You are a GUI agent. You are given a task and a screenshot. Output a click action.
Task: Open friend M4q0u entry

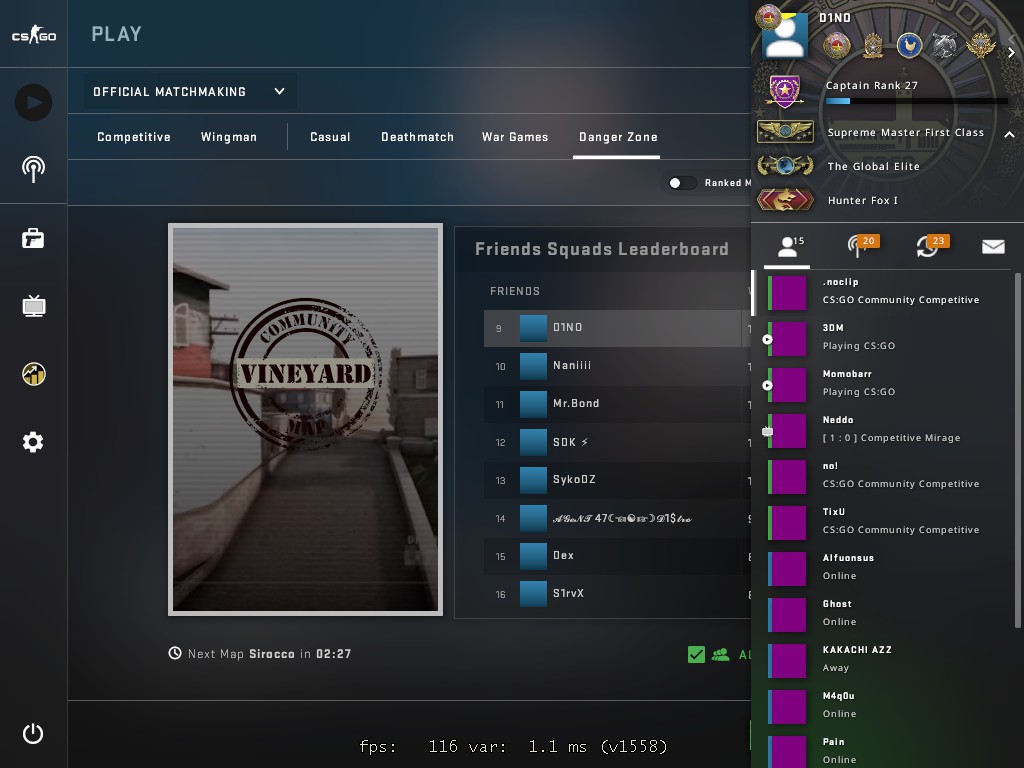coord(883,705)
